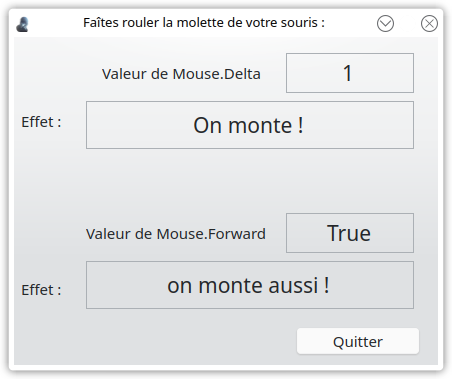Click the blank space left of the Quitter button

point(155,341)
